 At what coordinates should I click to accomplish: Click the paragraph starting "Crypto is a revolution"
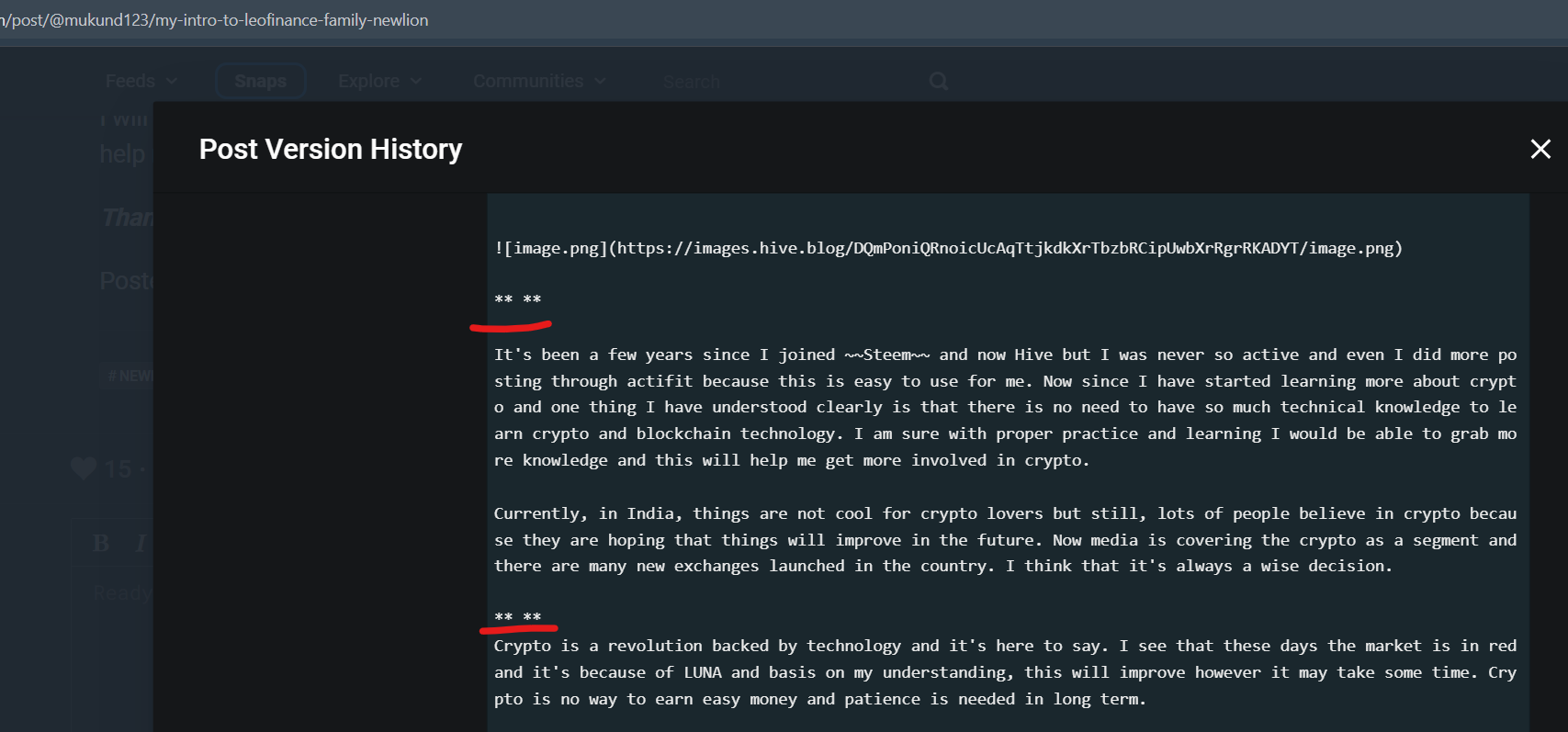click(1005, 672)
